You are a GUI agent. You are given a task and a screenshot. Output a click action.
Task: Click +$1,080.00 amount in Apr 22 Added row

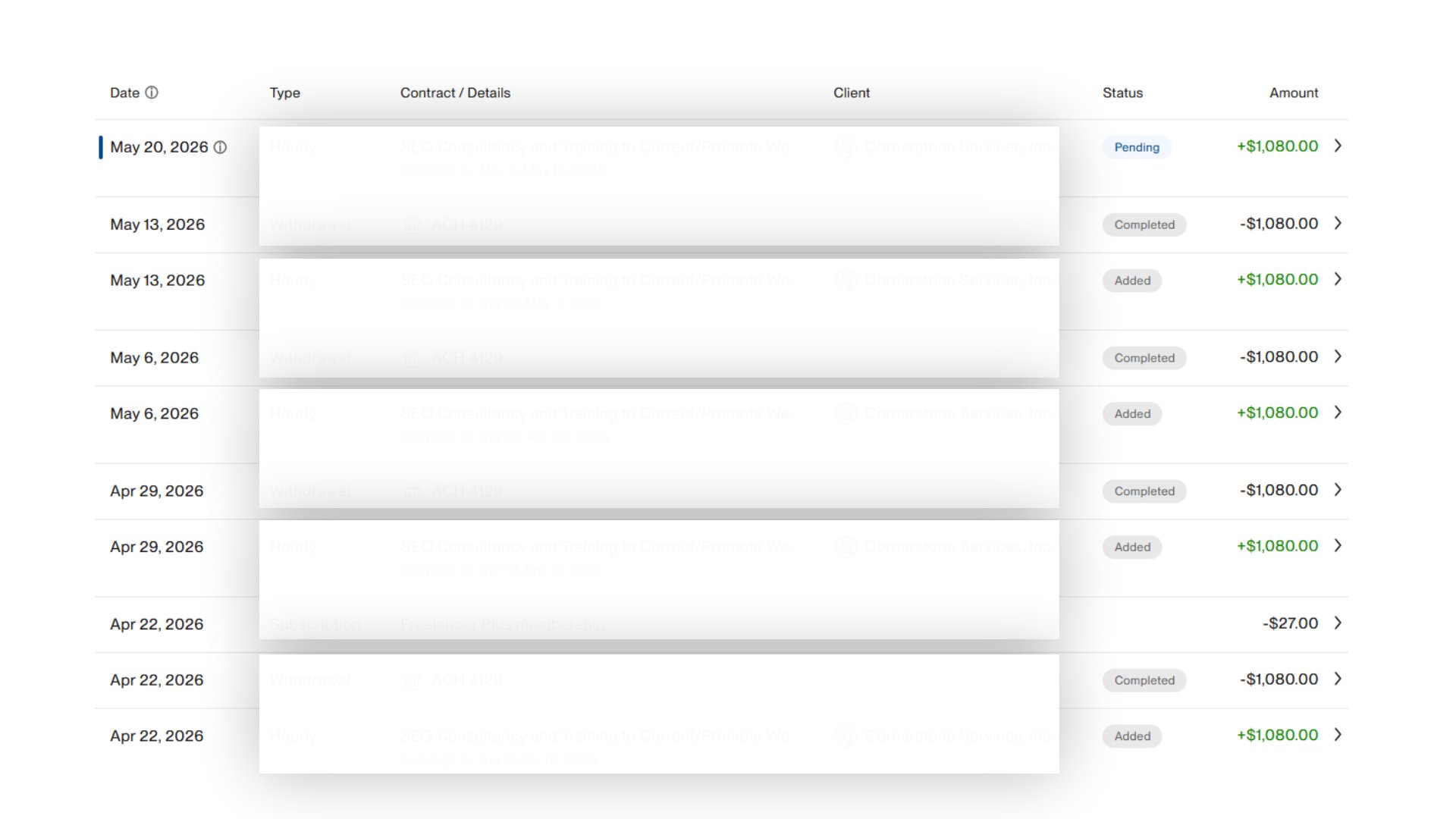[1277, 736]
